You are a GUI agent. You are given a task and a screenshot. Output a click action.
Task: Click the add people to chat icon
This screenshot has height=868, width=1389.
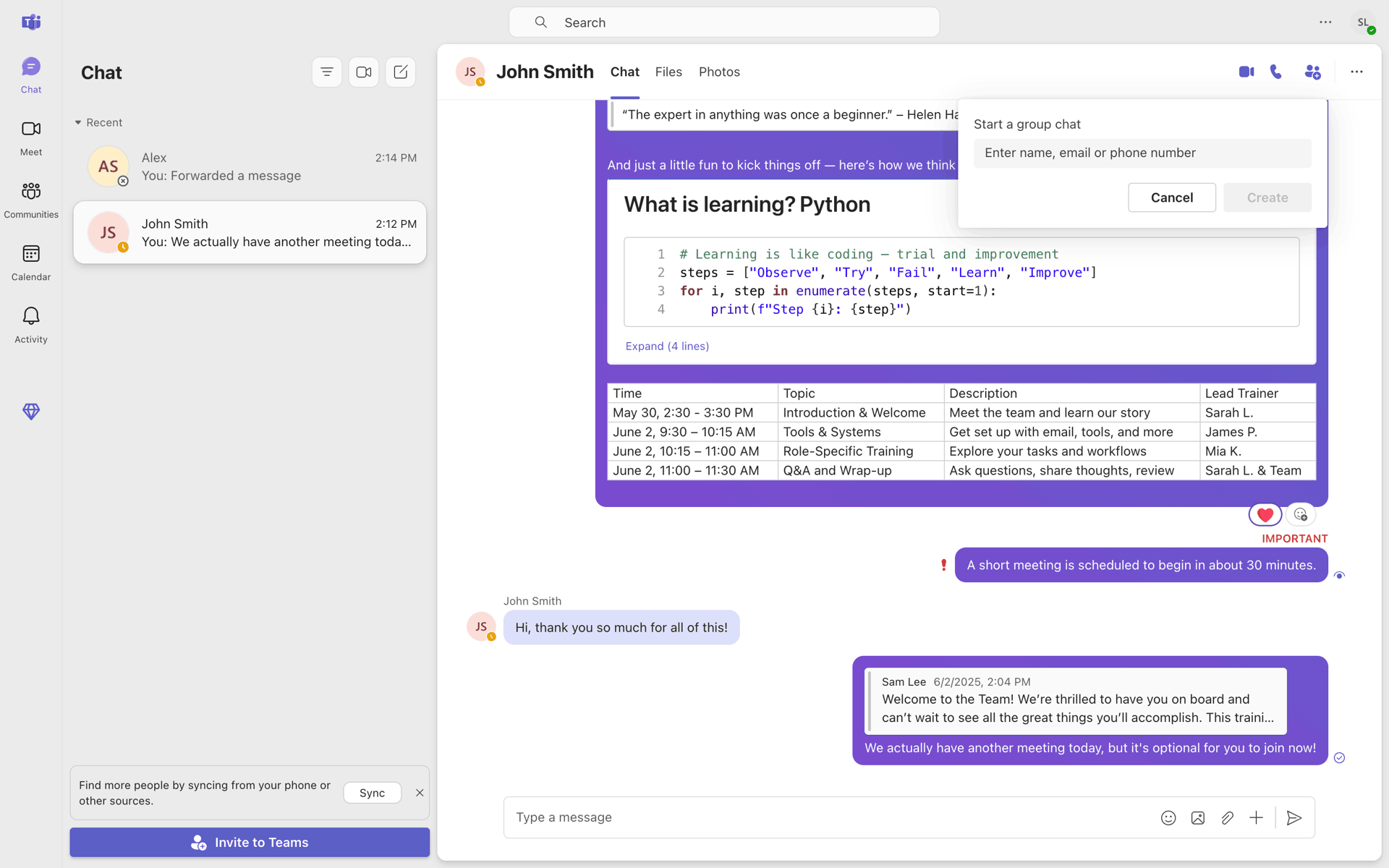pyautogui.click(x=1312, y=72)
